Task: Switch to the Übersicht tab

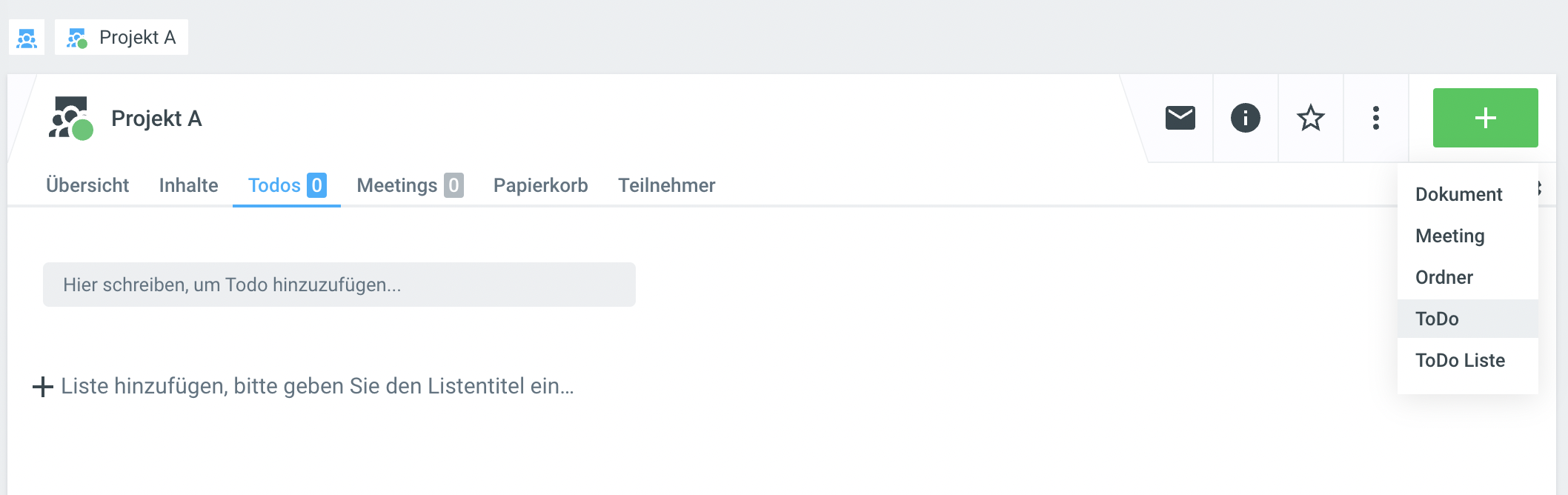Action: 87,185
